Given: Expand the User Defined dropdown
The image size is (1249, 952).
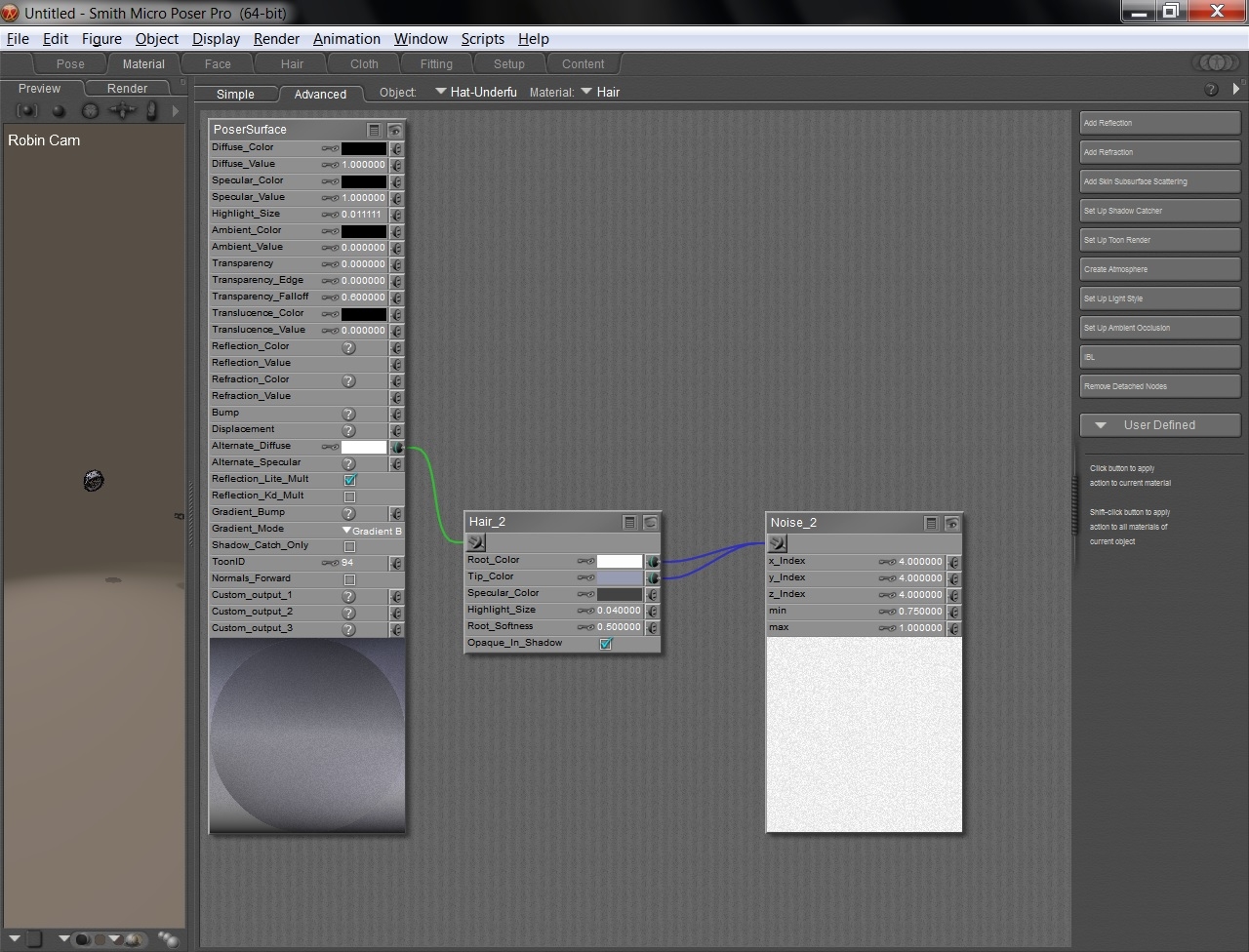Looking at the screenshot, I should pyautogui.click(x=1159, y=425).
